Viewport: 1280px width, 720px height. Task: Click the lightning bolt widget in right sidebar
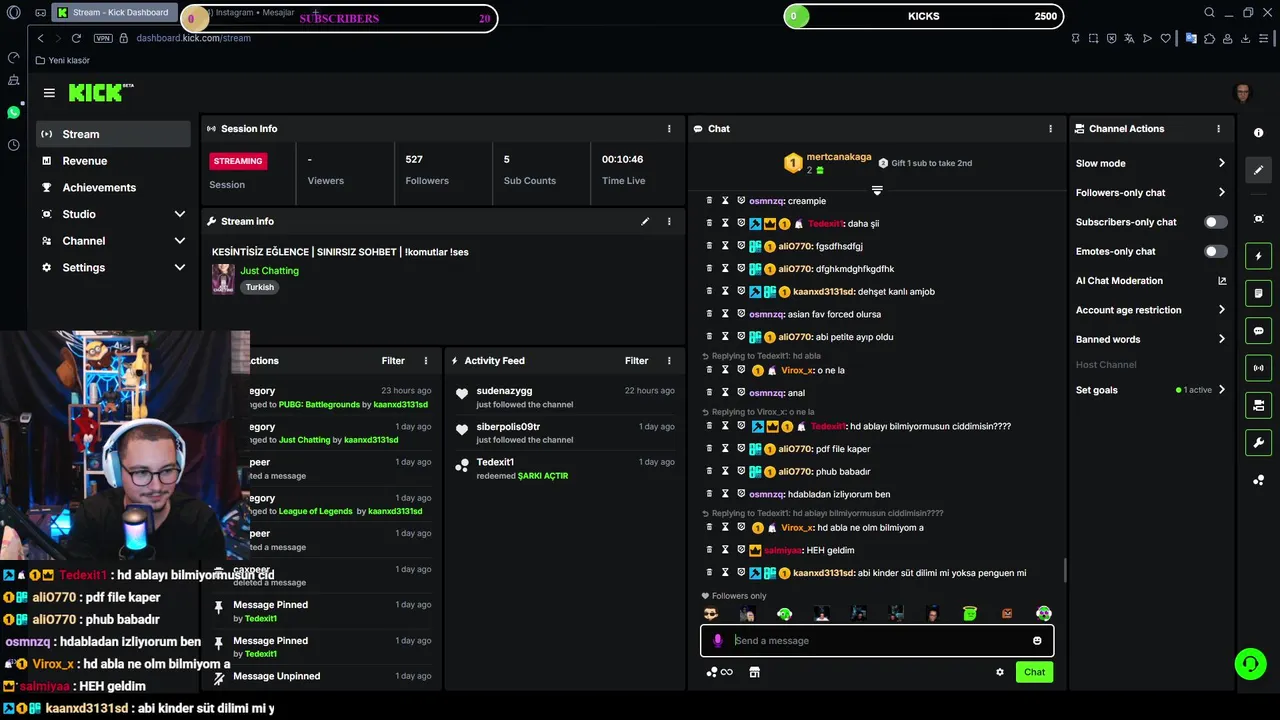1258,257
